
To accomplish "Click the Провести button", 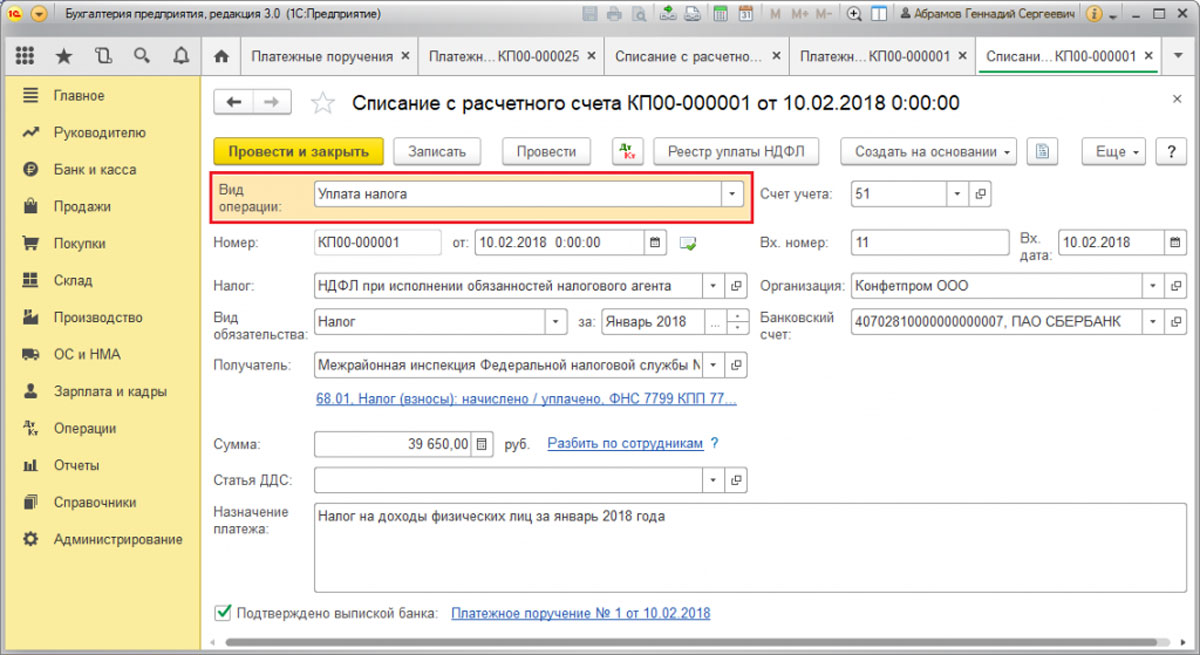I will tap(546, 152).
